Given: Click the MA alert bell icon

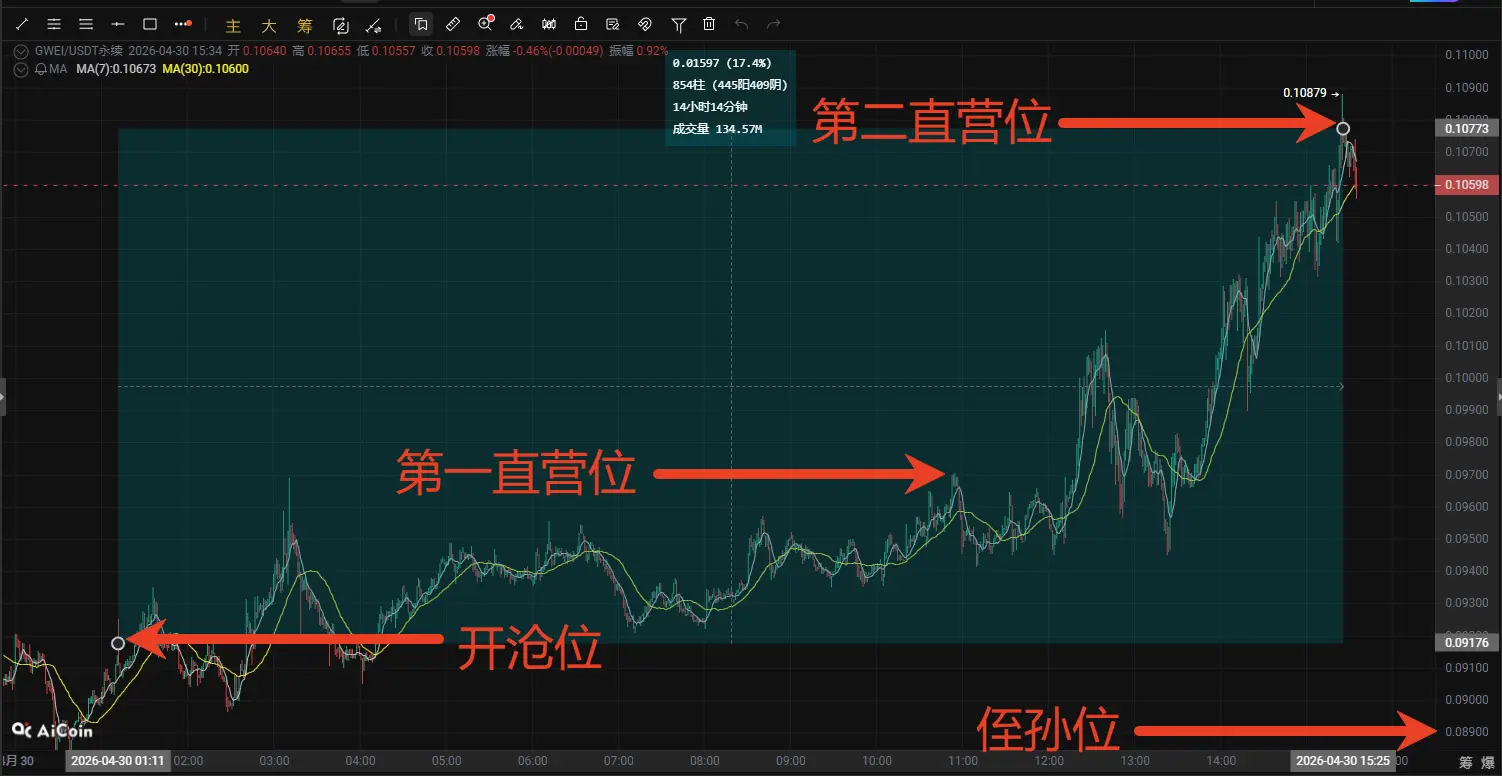Looking at the screenshot, I should tap(41, 69).
